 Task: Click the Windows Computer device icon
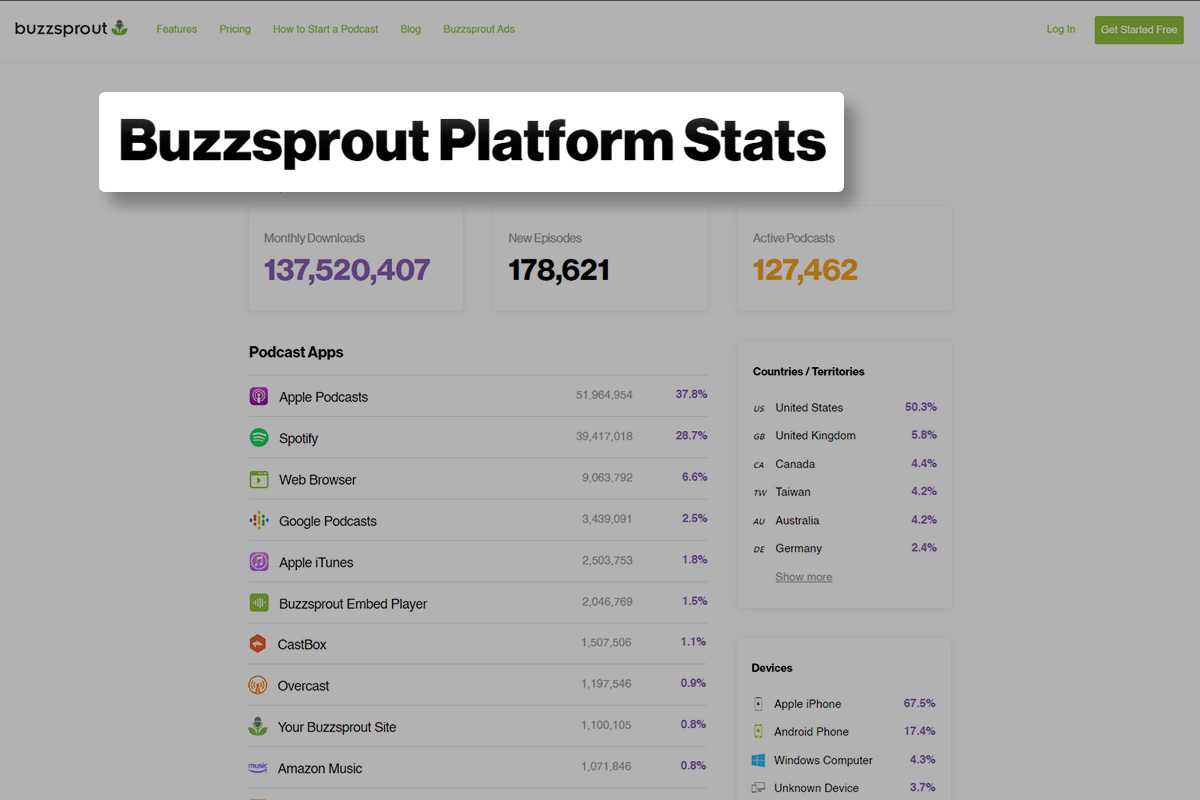(758, 760)
